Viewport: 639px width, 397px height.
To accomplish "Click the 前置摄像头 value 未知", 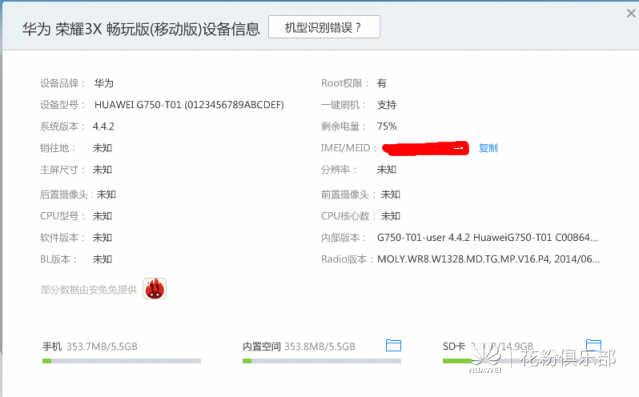I will 390,194.
